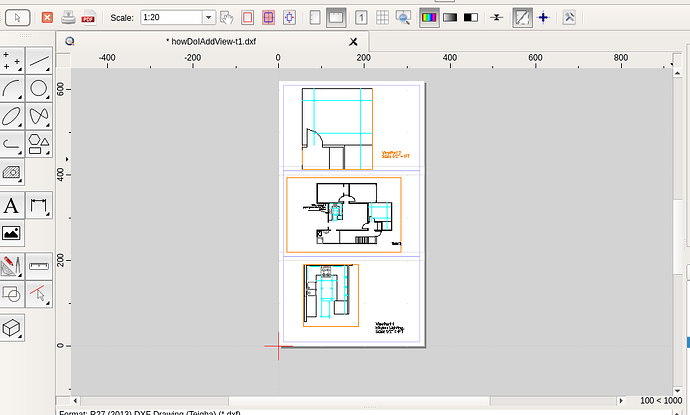Open the Hatch tools

[x=12, y=172]
